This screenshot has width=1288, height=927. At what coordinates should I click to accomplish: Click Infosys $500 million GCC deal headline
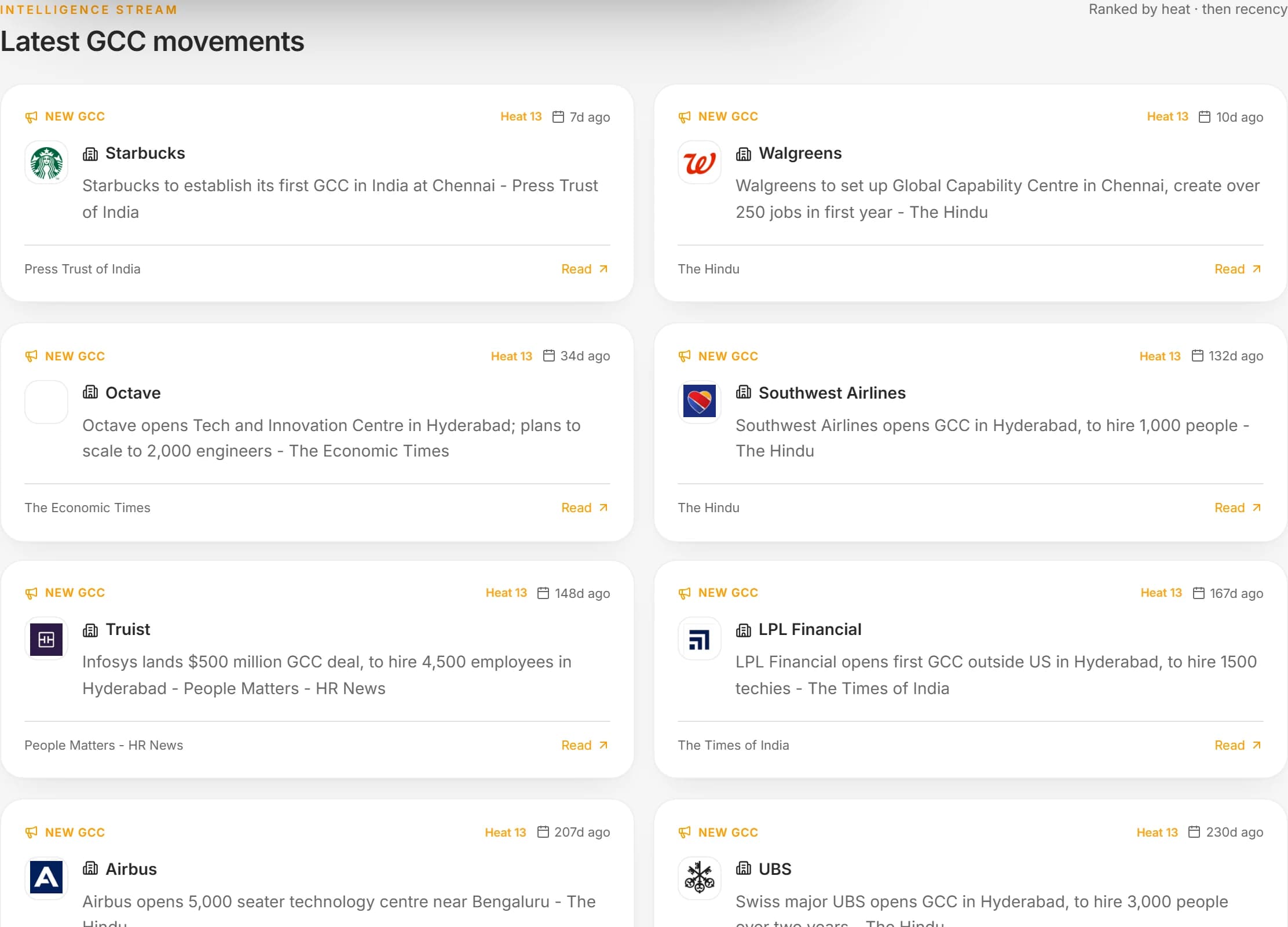click(327, 675)
